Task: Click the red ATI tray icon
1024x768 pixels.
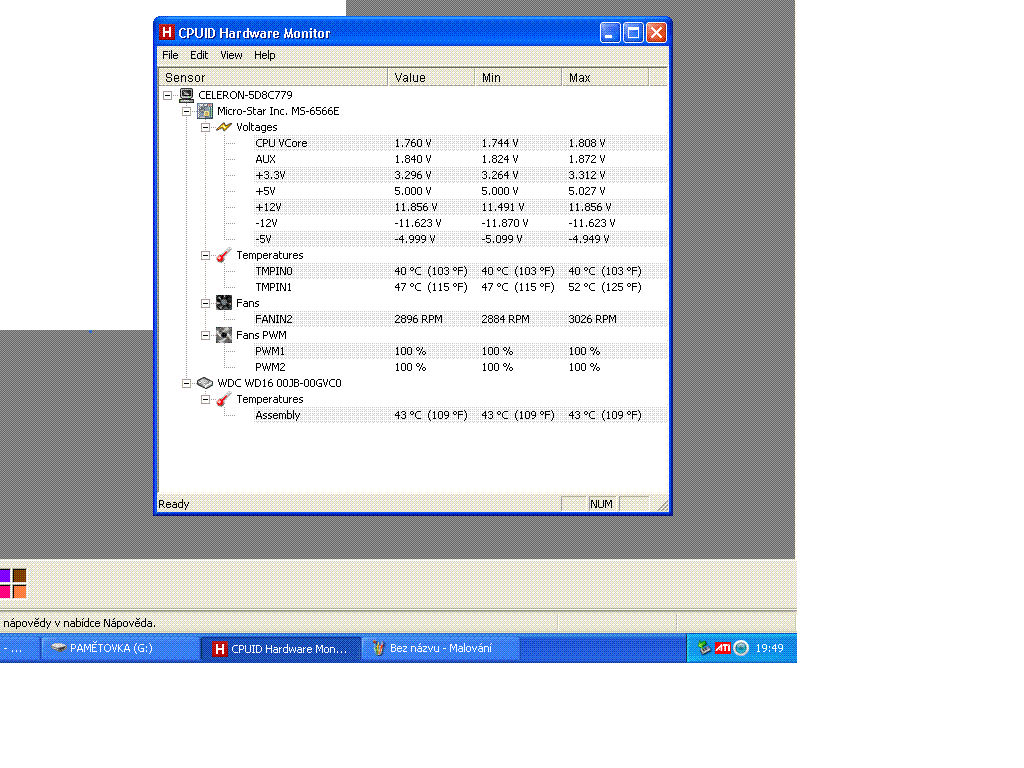Action: [723, 648]
